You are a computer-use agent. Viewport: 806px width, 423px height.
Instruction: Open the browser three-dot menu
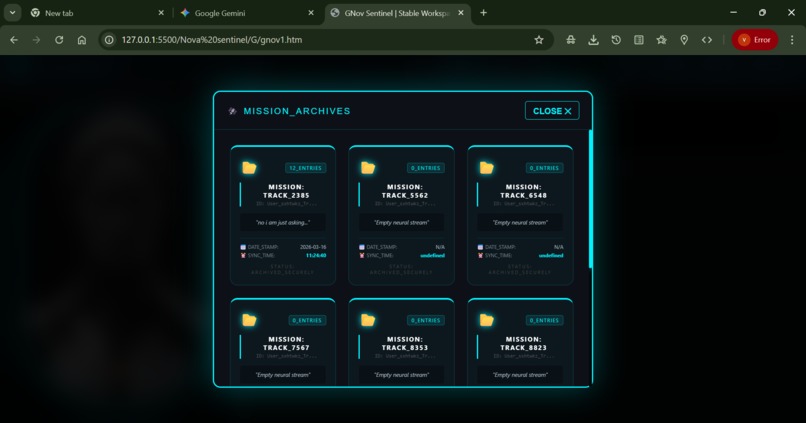[792, 40]
